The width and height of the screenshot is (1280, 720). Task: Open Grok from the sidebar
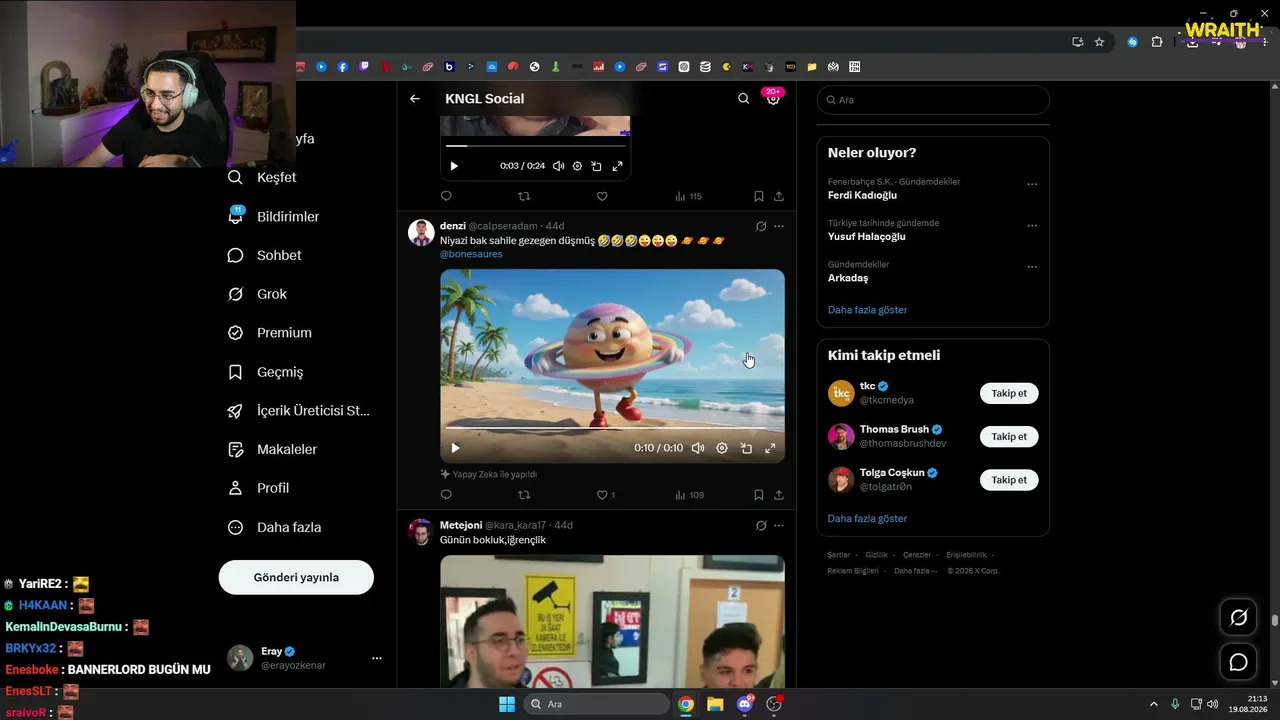(x=257, y=294)
